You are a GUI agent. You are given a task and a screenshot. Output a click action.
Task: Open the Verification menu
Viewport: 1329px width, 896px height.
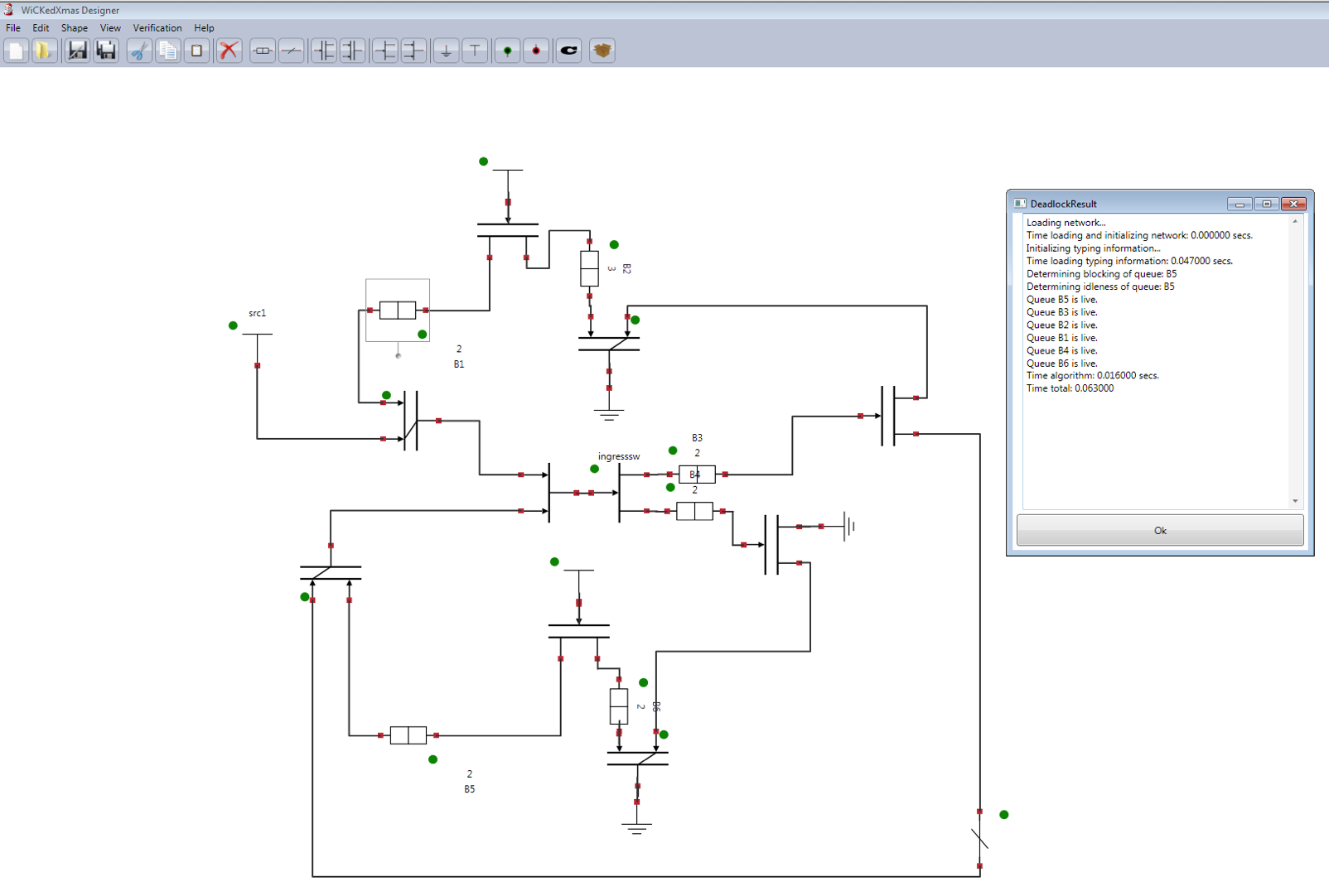point(157,28)
